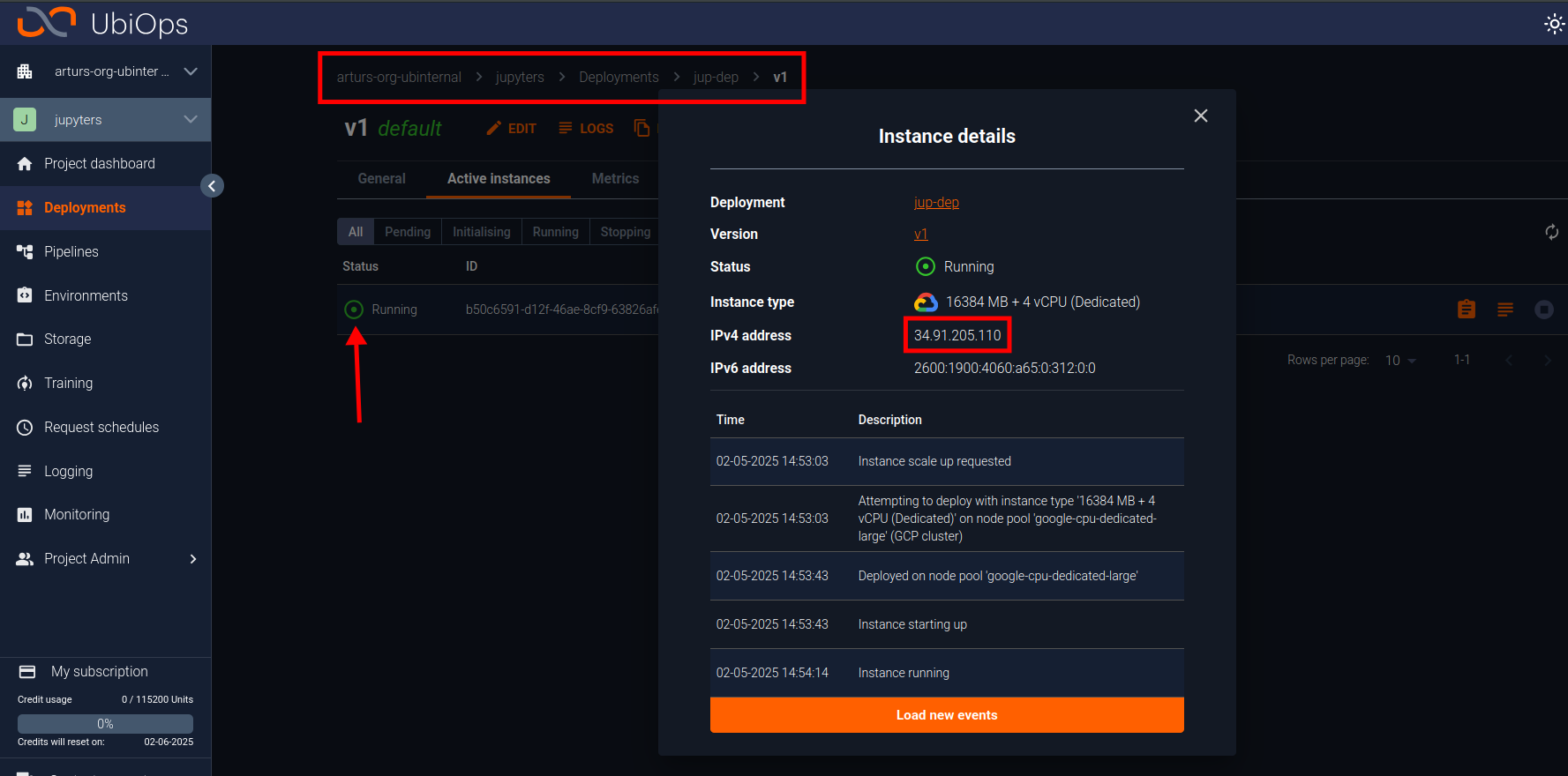This screenshot has height=776, width=1568.
Task: Select the All status filter
Action: (x=356, y=232)
